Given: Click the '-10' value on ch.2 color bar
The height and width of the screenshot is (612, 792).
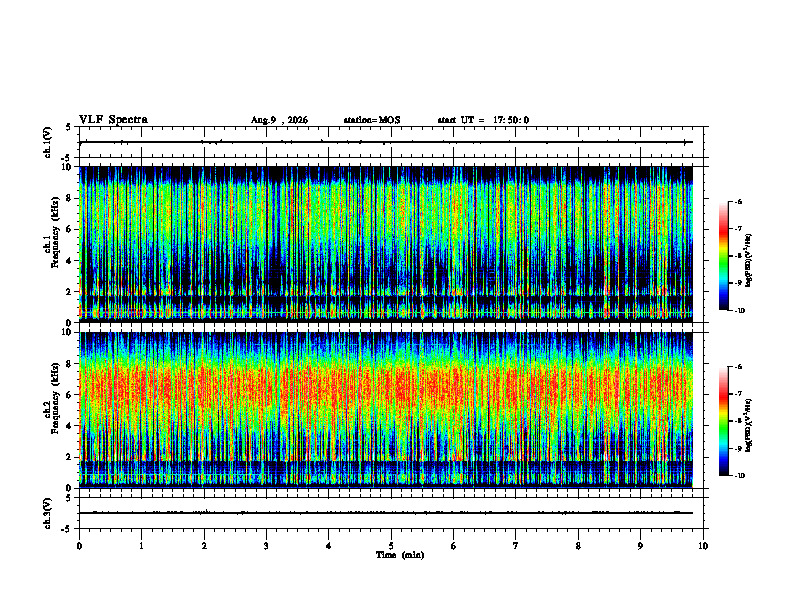Looking at the screenshot, I should (x=739, y=476).
